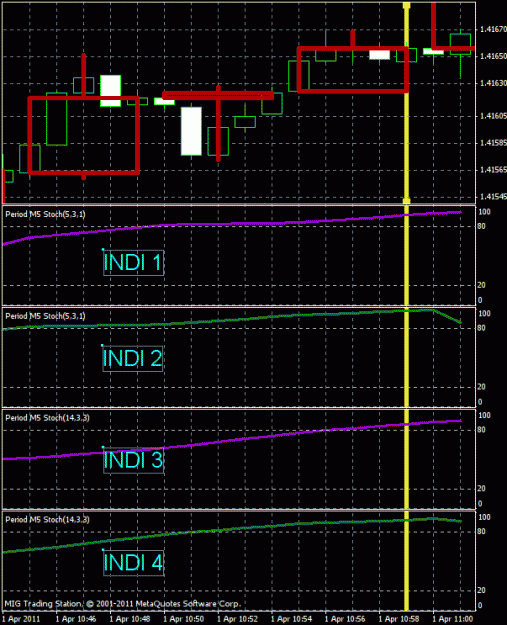The height and width of the screenshot is (625, 507).
Task: Click the 20 level in INDI 2 panel scale
Action: [481, 387]
